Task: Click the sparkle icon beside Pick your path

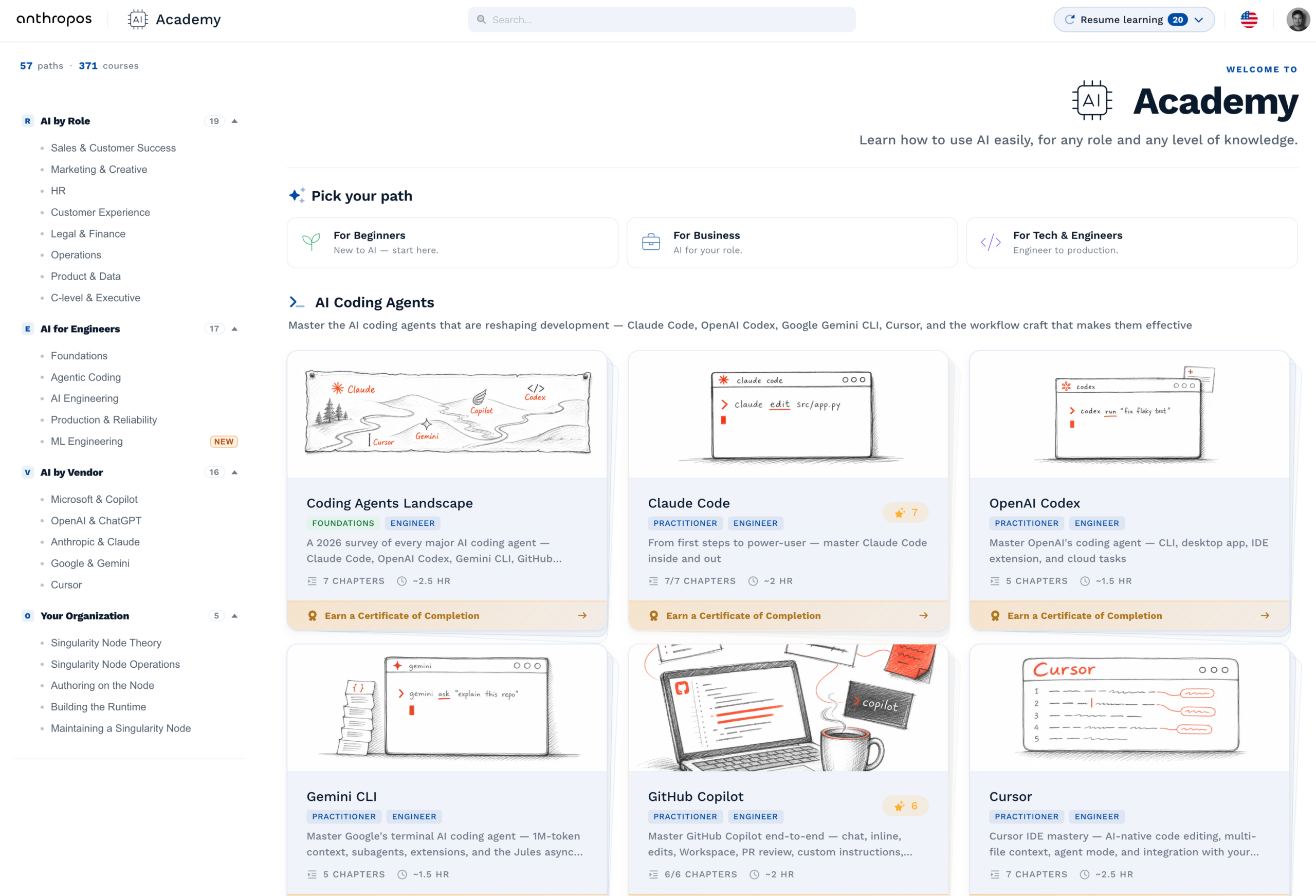Action: click(297, 195)
